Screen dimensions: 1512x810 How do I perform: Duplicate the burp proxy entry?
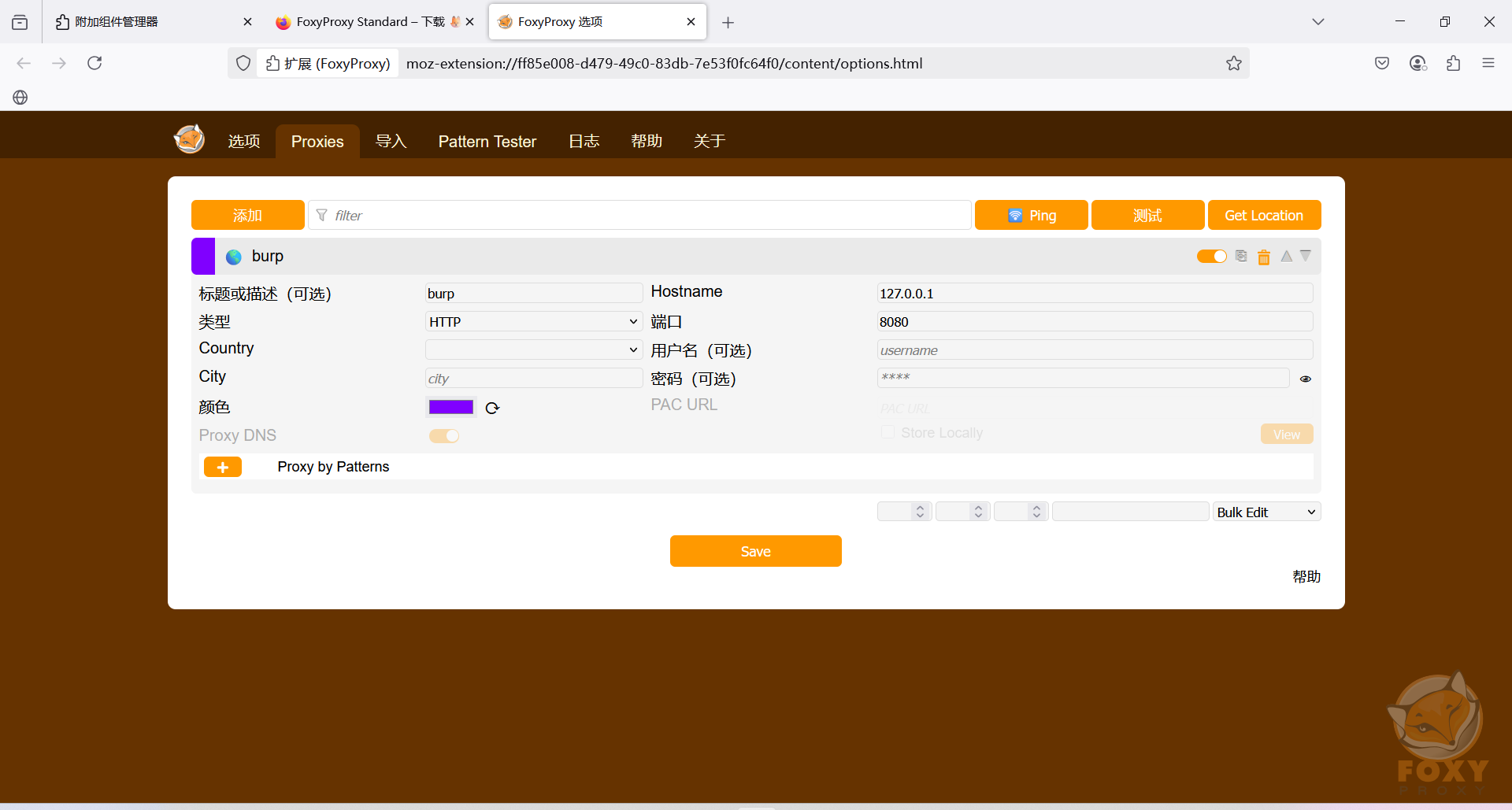click(1241, 256)
